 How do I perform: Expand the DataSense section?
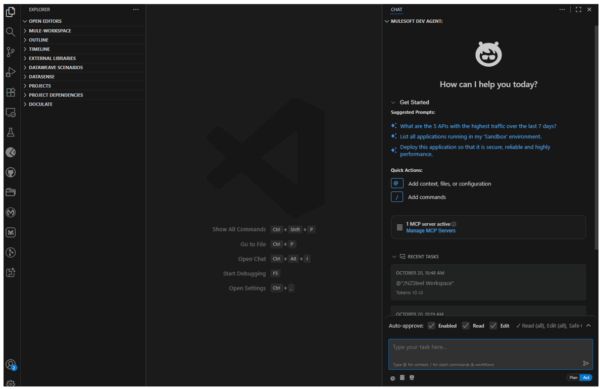83,76
